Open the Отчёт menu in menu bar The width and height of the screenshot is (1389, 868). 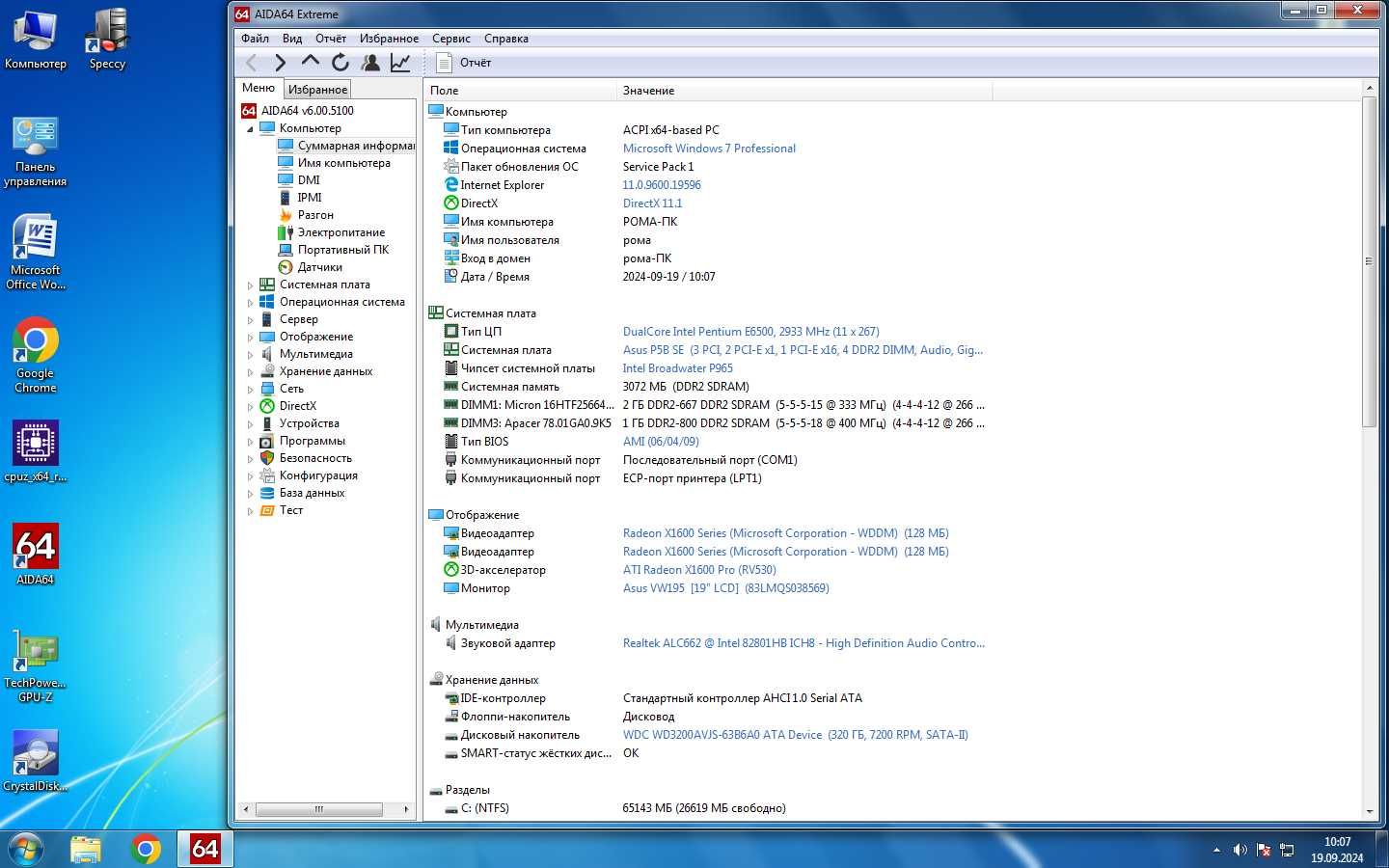(331, 39)
